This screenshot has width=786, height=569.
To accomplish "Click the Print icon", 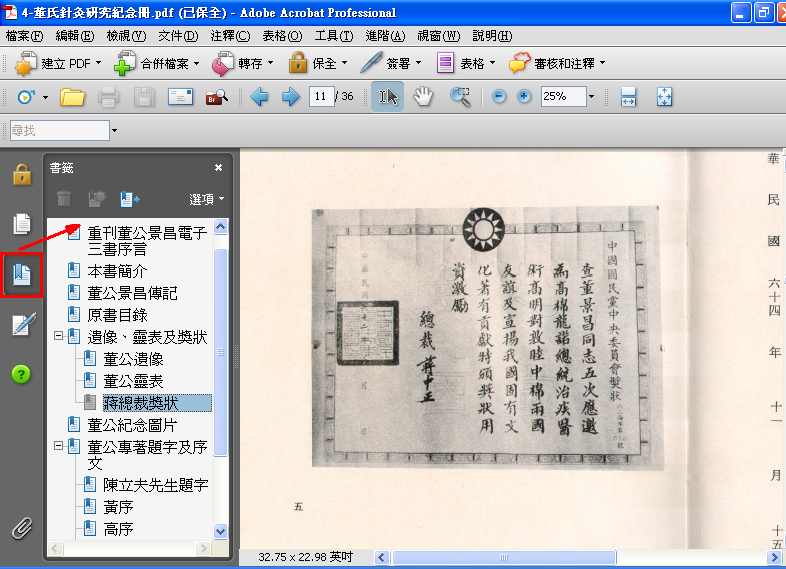I will point(108,97).
